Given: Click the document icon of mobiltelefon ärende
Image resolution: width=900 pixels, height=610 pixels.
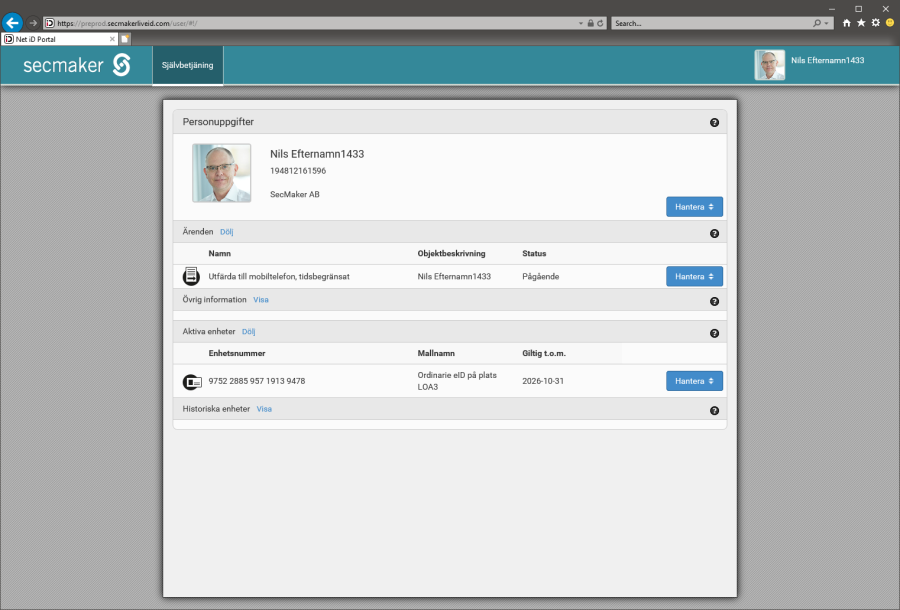Looking at the screenshot, I should click(x=191, y=276).
